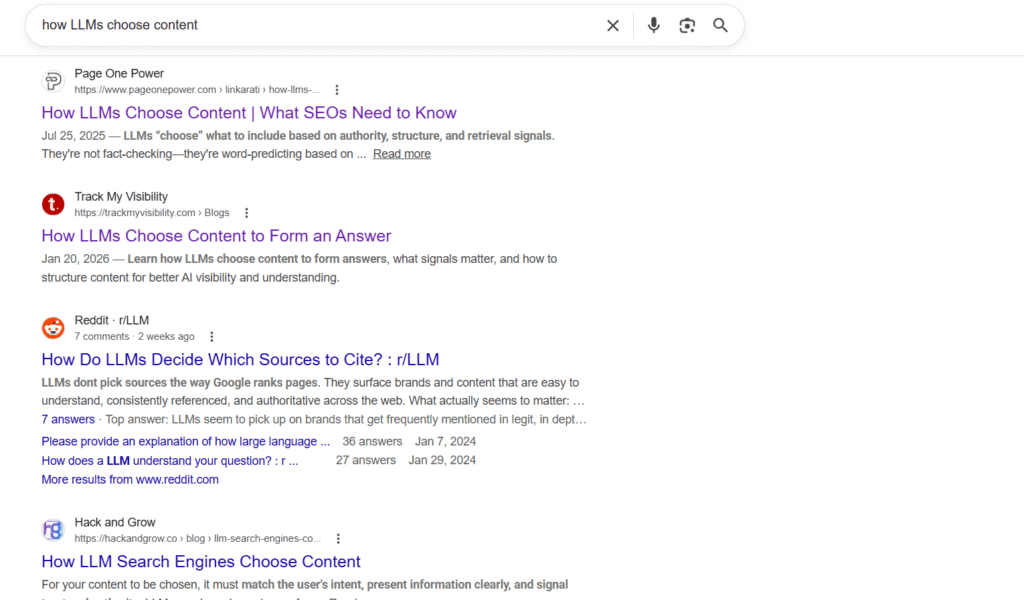
Task: Click the Page One Power site favicon
Action: tap(53, 80)
